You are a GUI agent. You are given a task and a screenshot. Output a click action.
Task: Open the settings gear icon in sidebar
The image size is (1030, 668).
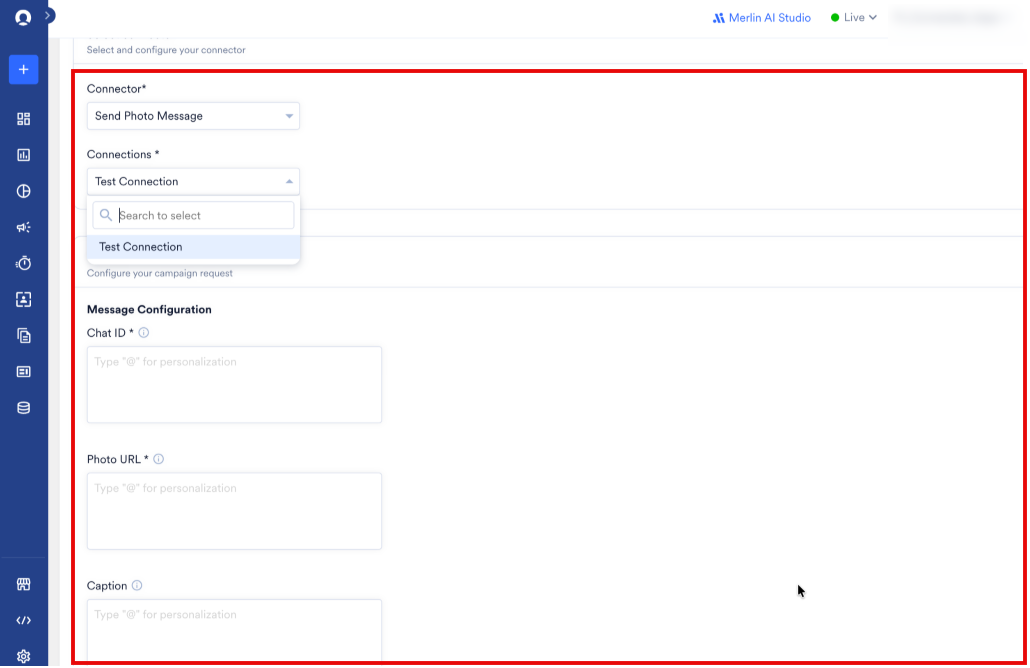24,656
